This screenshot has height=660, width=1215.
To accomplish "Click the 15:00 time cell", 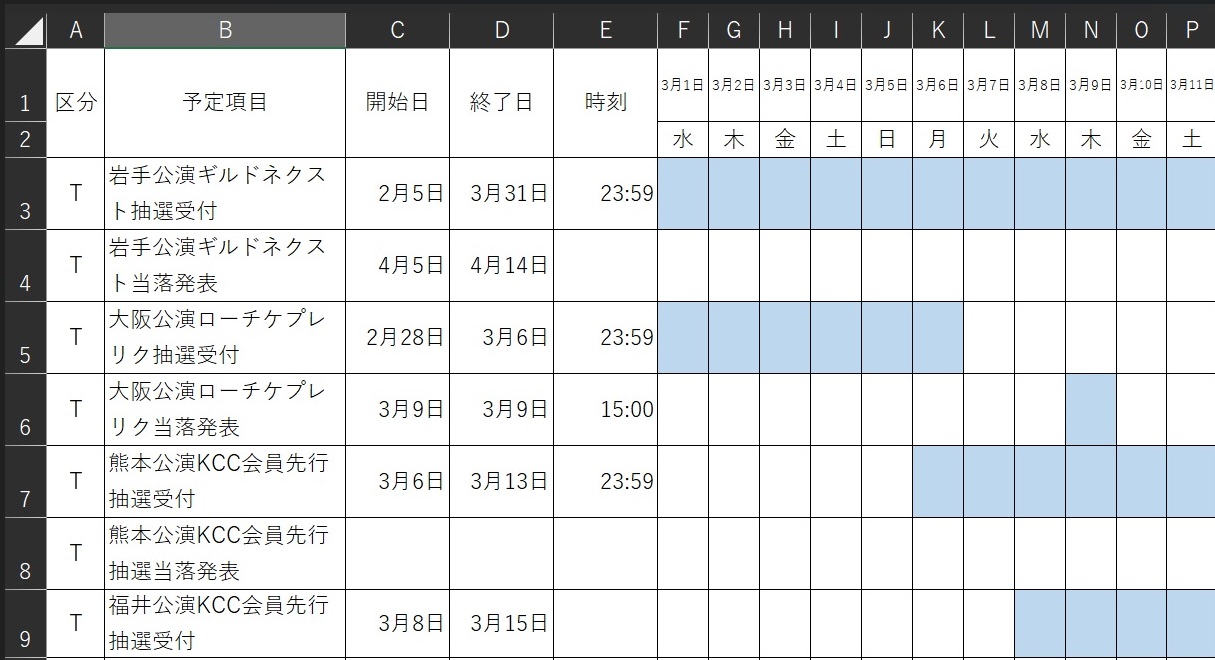I will (x=605, y=409).
